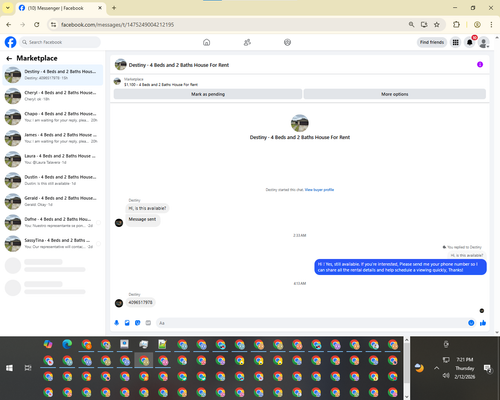Image resolution: width=500 pixels, height=400 pixels.
Task: Open the browser Extensions puzzle icon
Action: pyautogui.click(x=456, y=25)
